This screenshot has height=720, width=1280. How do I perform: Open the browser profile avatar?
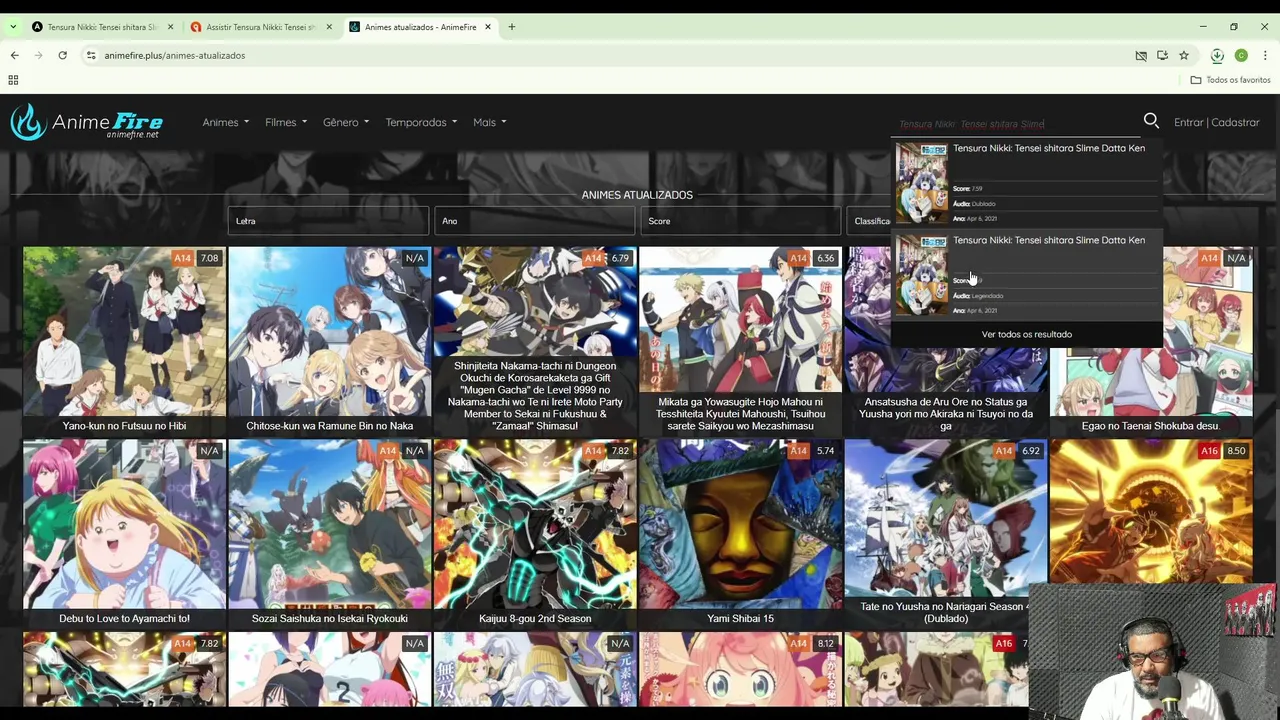(x=1241, y=55)
